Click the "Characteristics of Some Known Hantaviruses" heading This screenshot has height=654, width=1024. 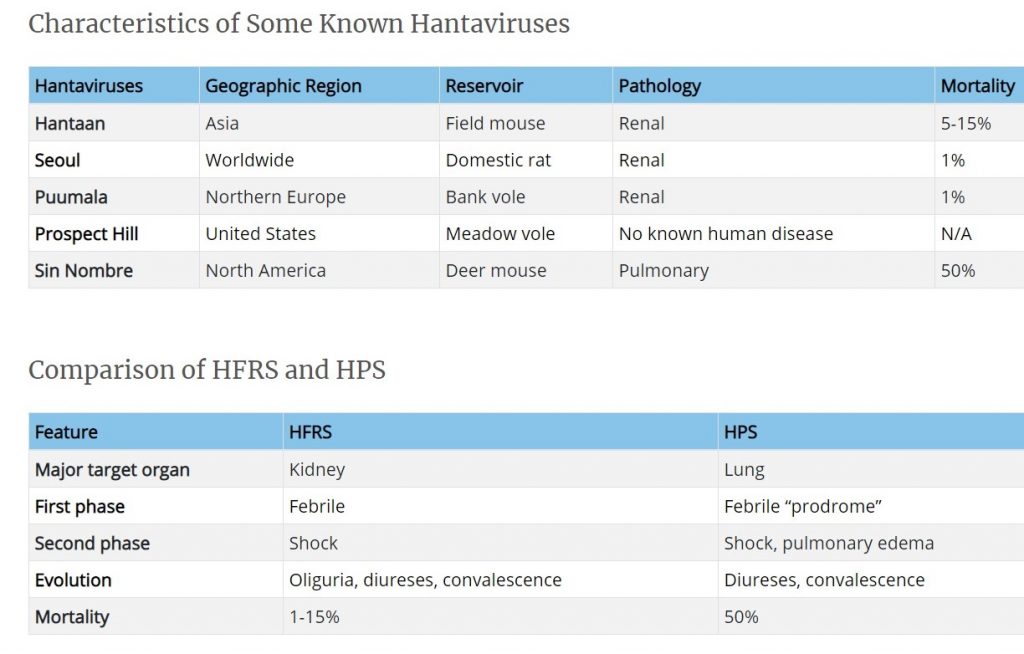pyautogui.click(x=299, y=24)
